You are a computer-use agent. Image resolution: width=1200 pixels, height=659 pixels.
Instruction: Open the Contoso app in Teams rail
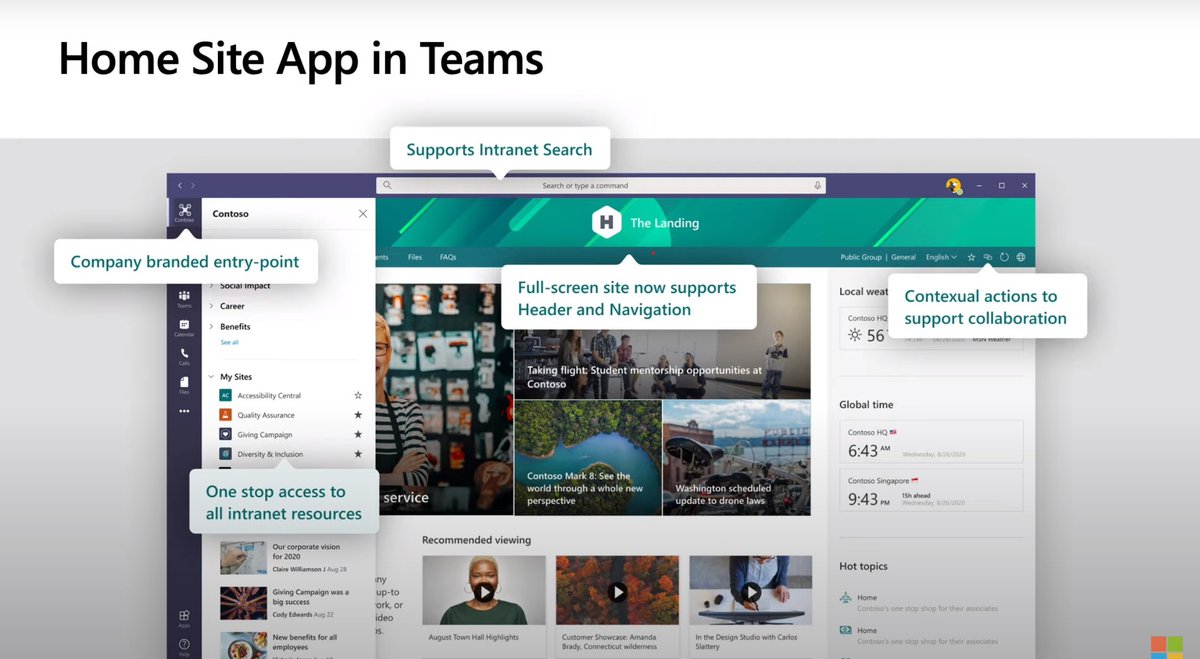(x=184, y=212)
